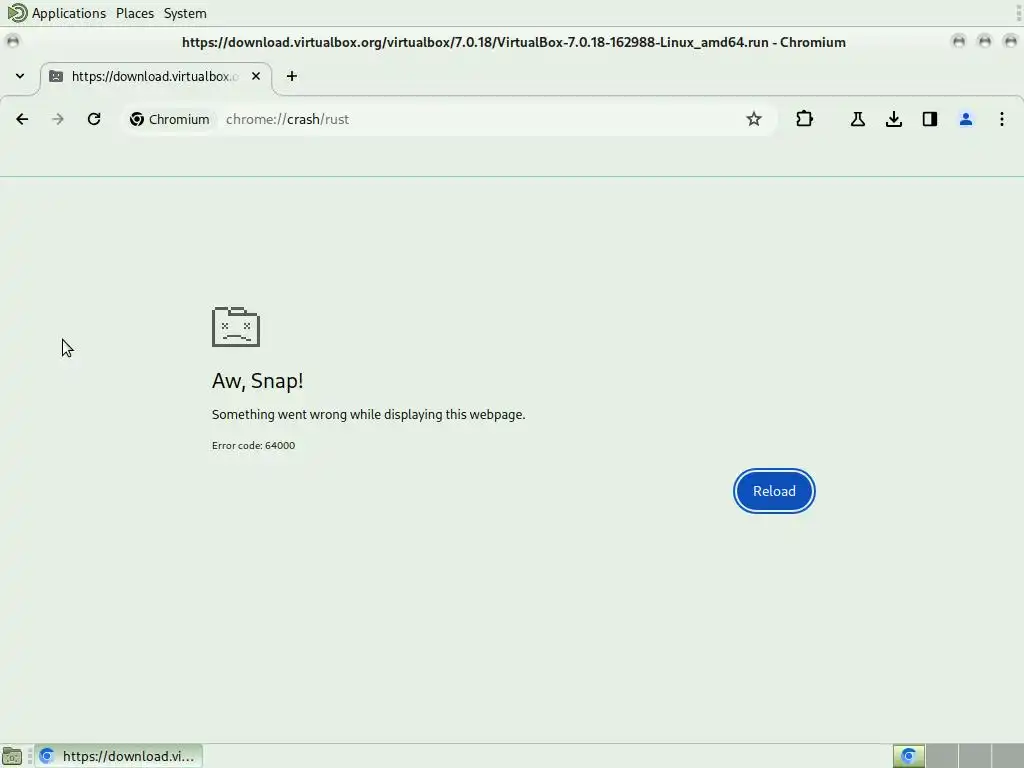Maximize the Chromium window
Image resolution: width=1024 pixels, height=768 pixels.
(985, 41)
